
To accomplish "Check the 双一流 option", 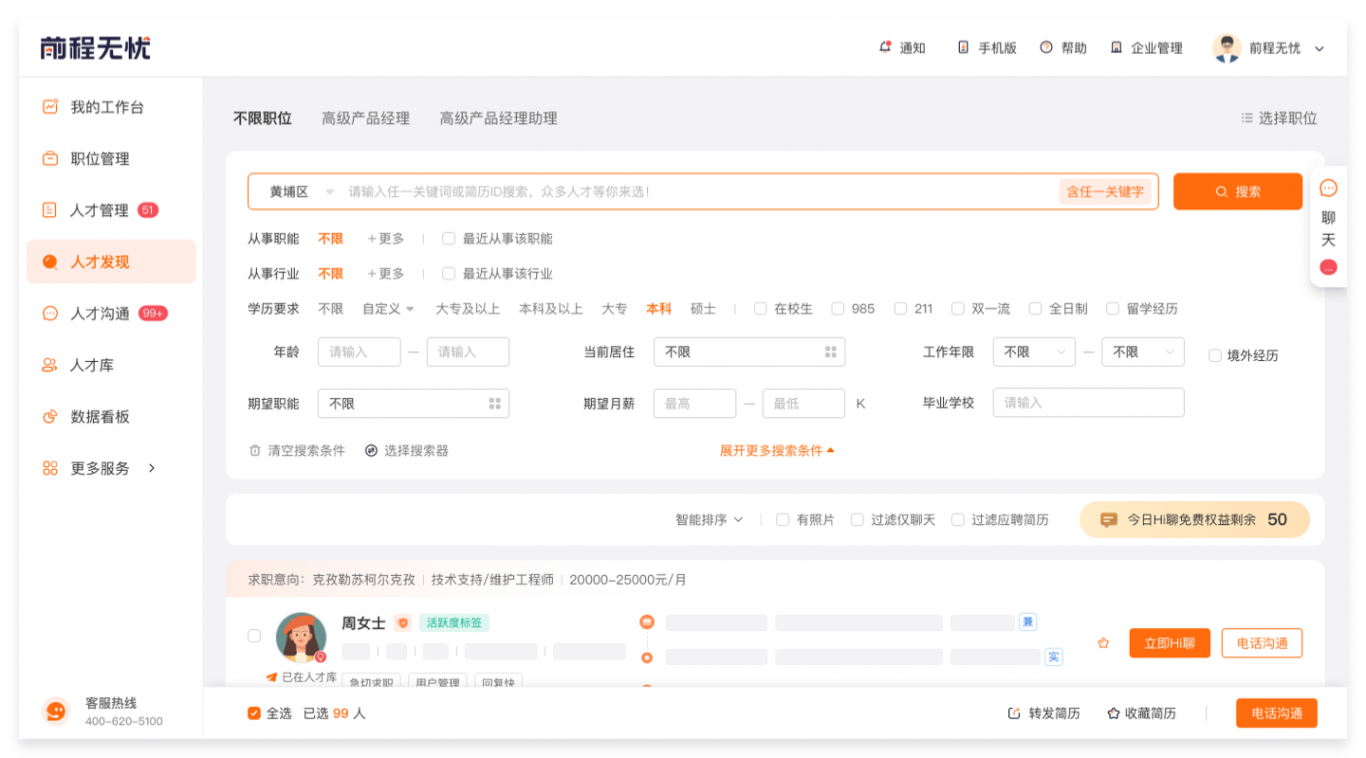I will (x=957, y=309).
